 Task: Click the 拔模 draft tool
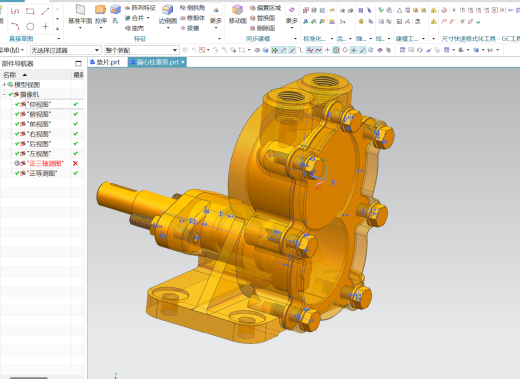pos(190,28)
